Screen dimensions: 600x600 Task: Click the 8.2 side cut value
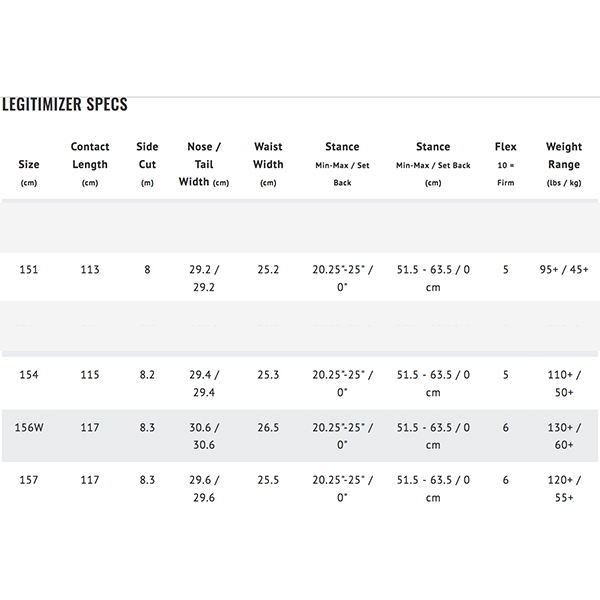tap(147, 375)
